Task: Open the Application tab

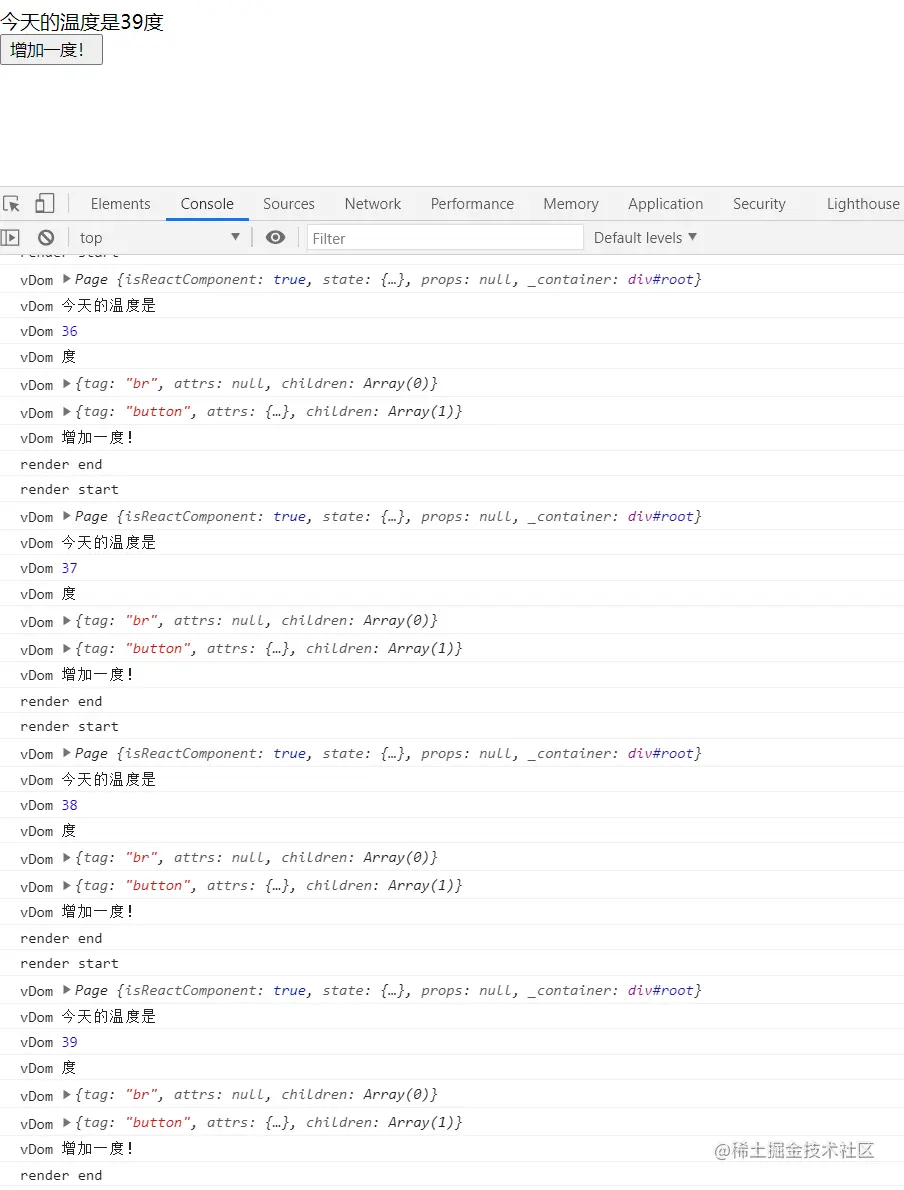Action: click(666, 203)
